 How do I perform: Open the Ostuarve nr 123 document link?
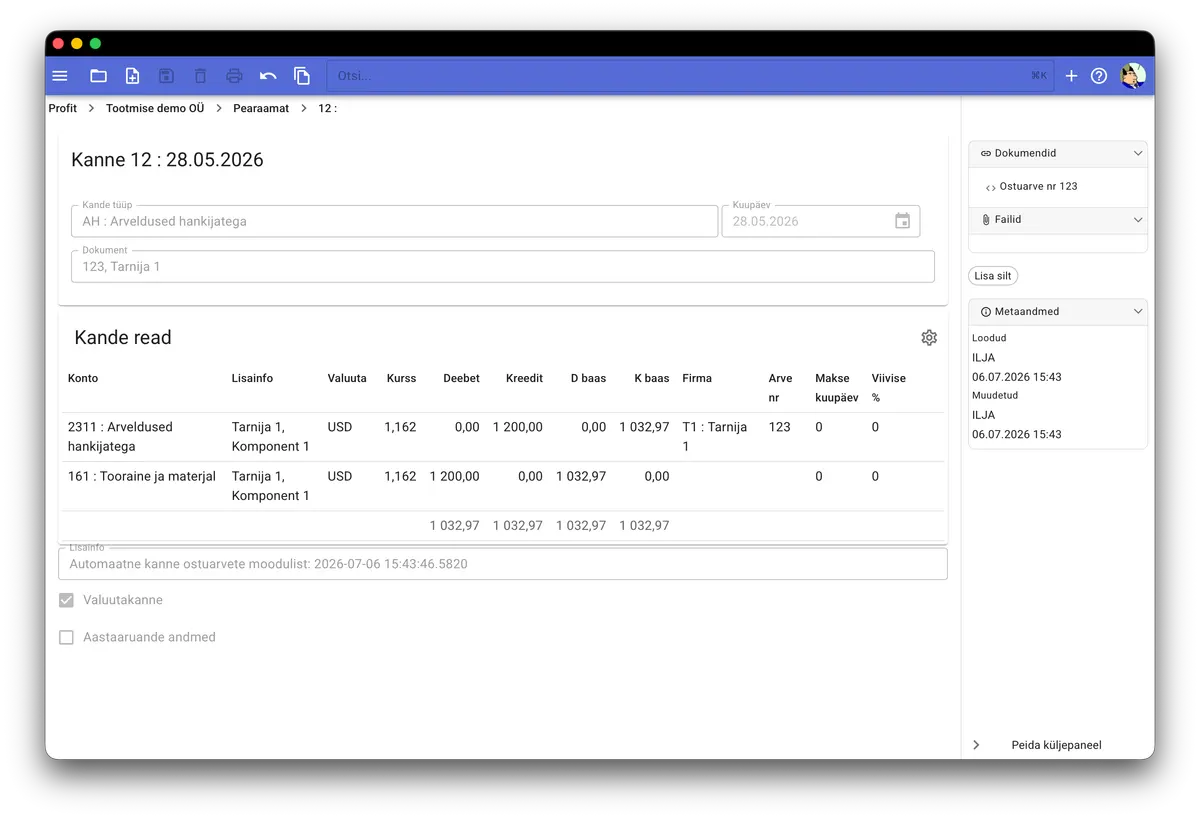pos(1038,187)
